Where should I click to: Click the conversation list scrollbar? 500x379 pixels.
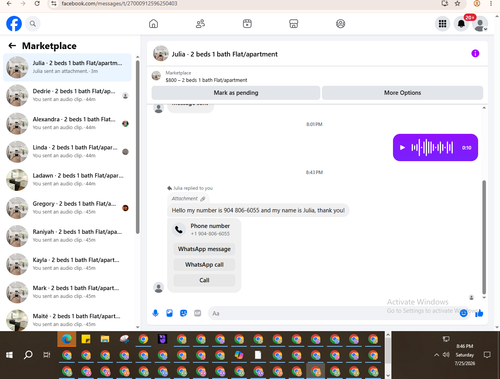(x=138, y=147)
